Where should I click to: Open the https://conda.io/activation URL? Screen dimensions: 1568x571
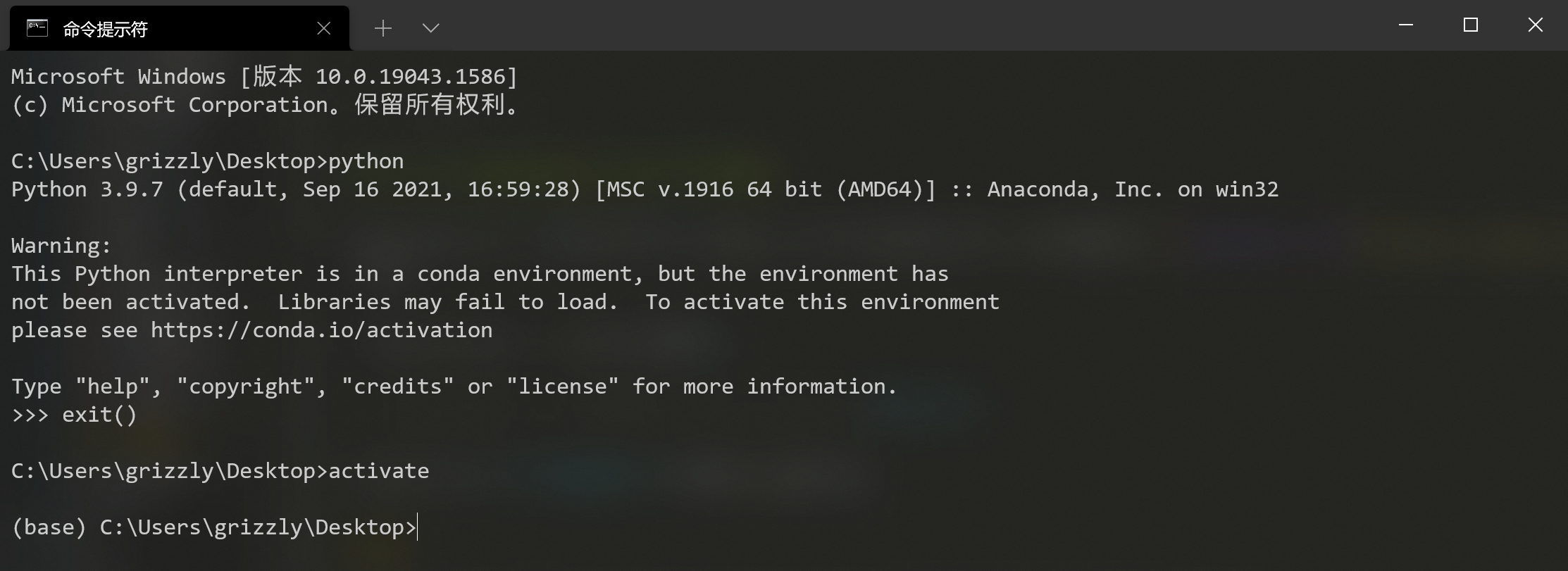tap(321, 330)
